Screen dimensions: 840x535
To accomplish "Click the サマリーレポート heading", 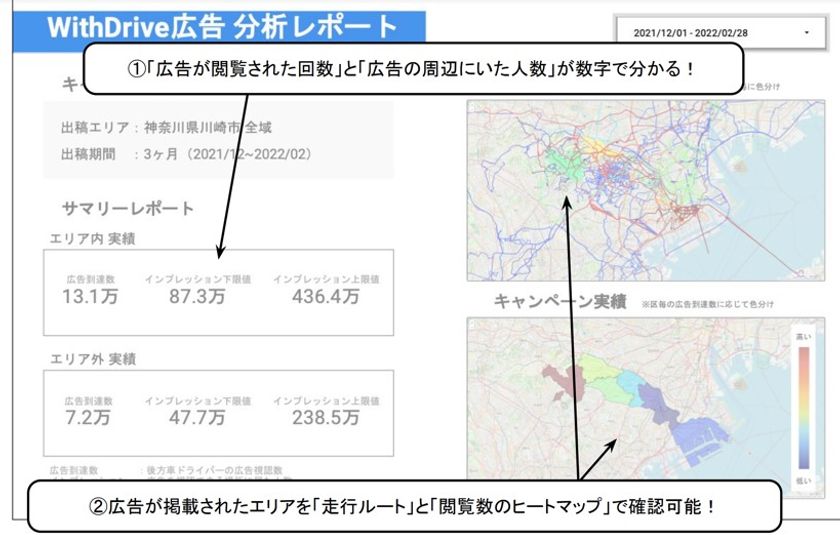I will tap(128, 208).
